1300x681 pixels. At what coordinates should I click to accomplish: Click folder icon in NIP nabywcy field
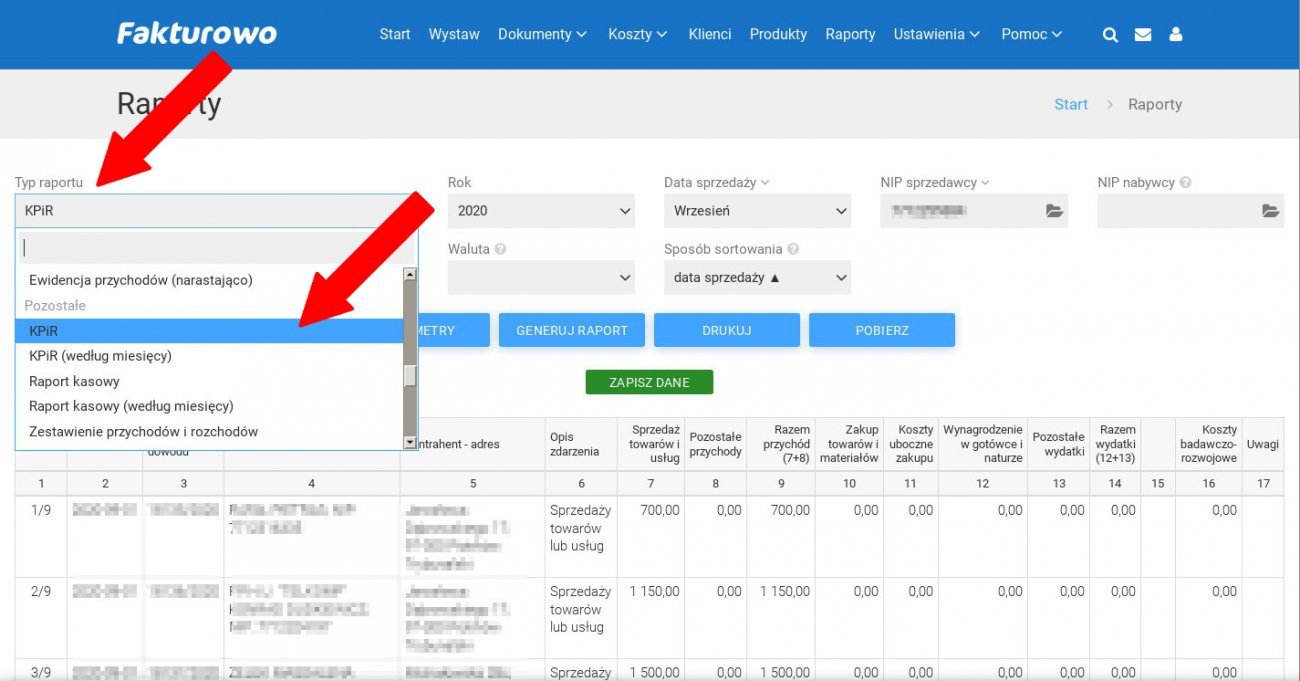(x=1270, y=211)
